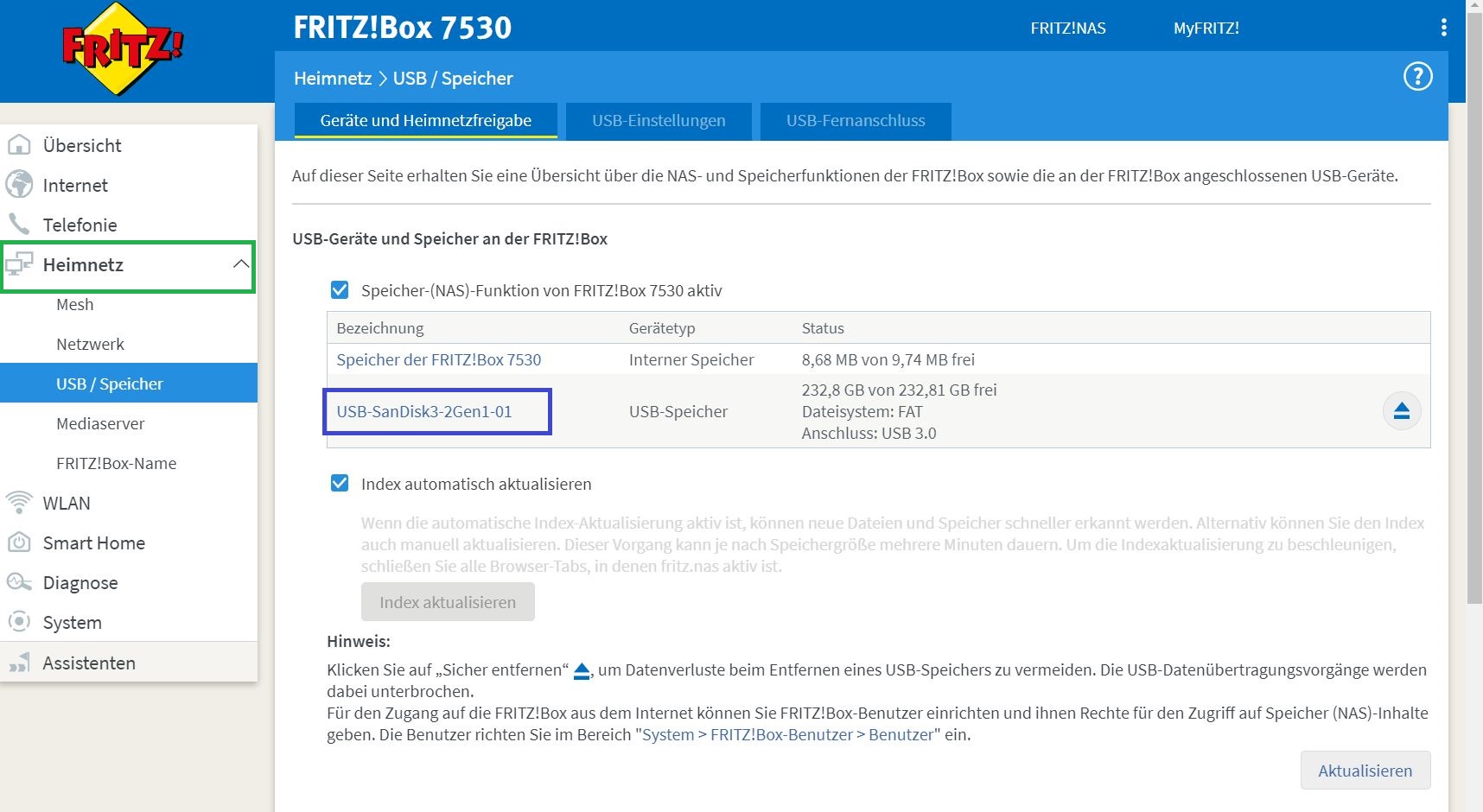The width and height of the screenshot is (1483, 812).
Task: Click the eject icon for USB-SanDisk
Action: pos(1401,411)
